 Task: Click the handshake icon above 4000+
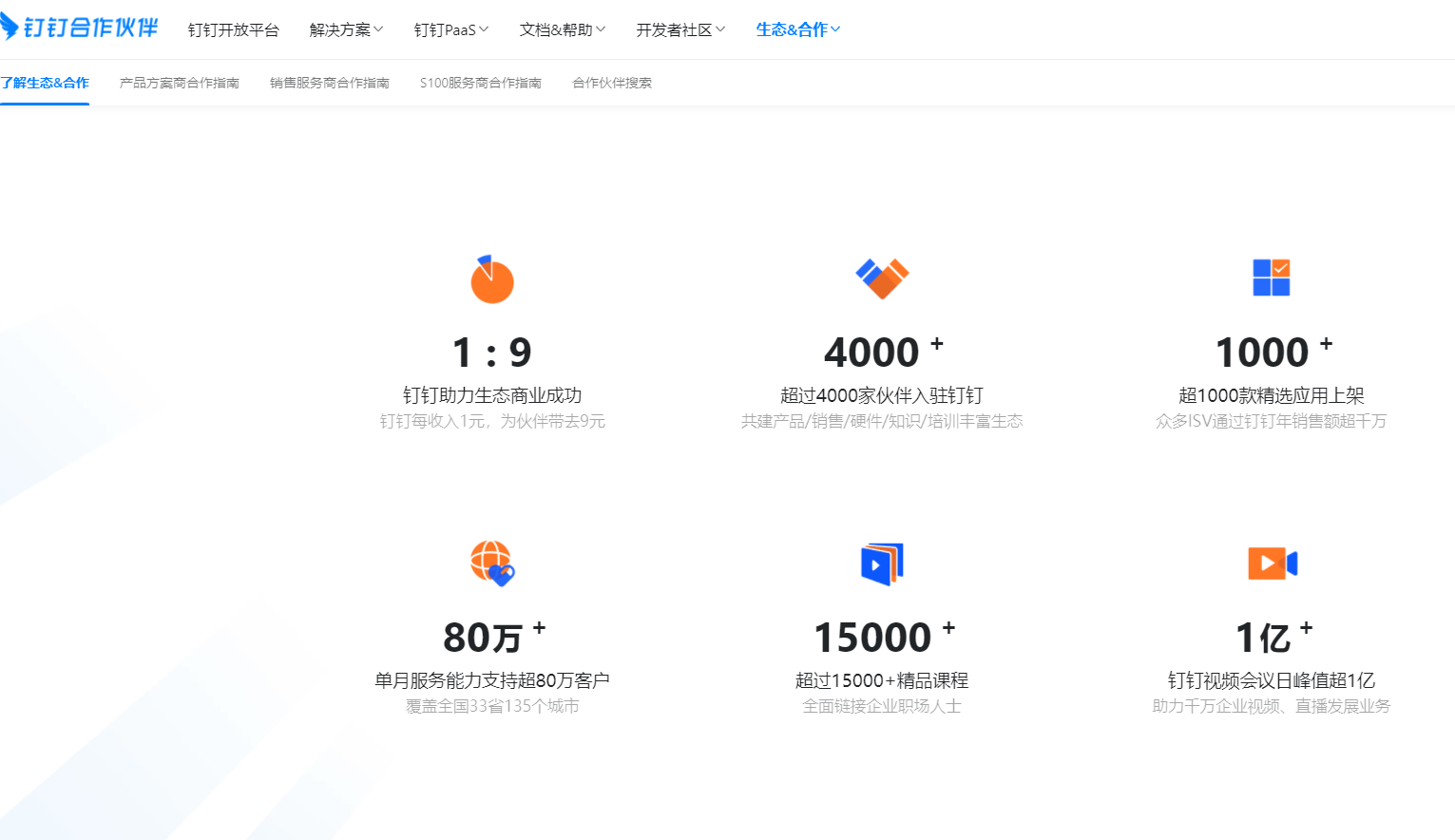[882, 278]
